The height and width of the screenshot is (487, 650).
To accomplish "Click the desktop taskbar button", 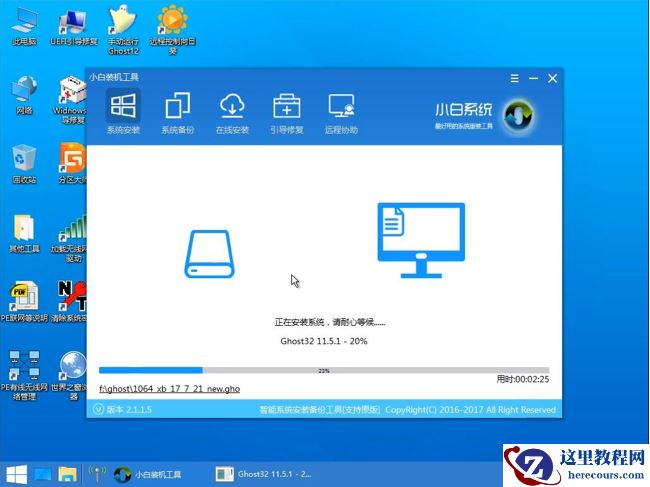I will coord(43,474).
